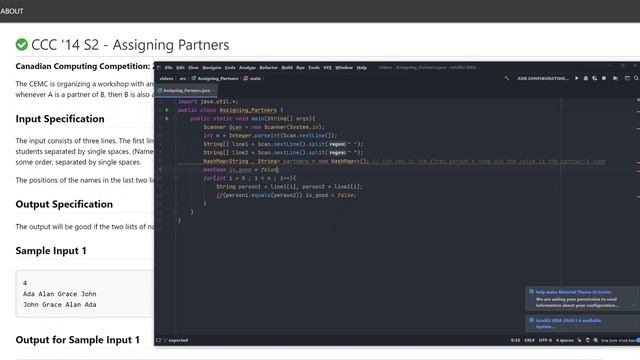Open the Code menu

[230, 68]
